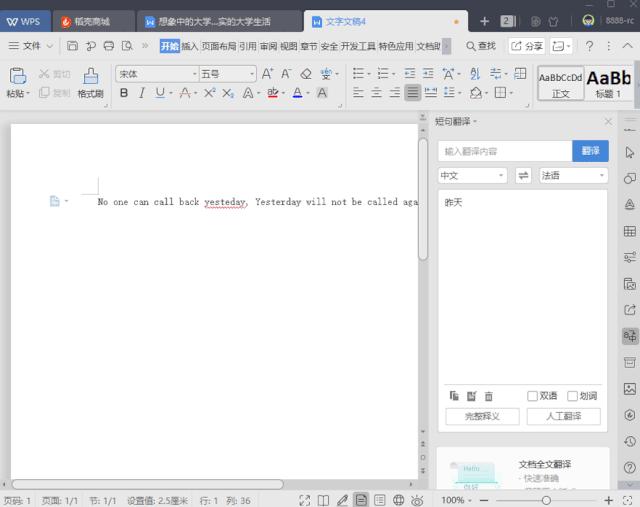Decrease paragraph indent
The height and width of the screenshot is (507, 640).
(x=409, y=74)
